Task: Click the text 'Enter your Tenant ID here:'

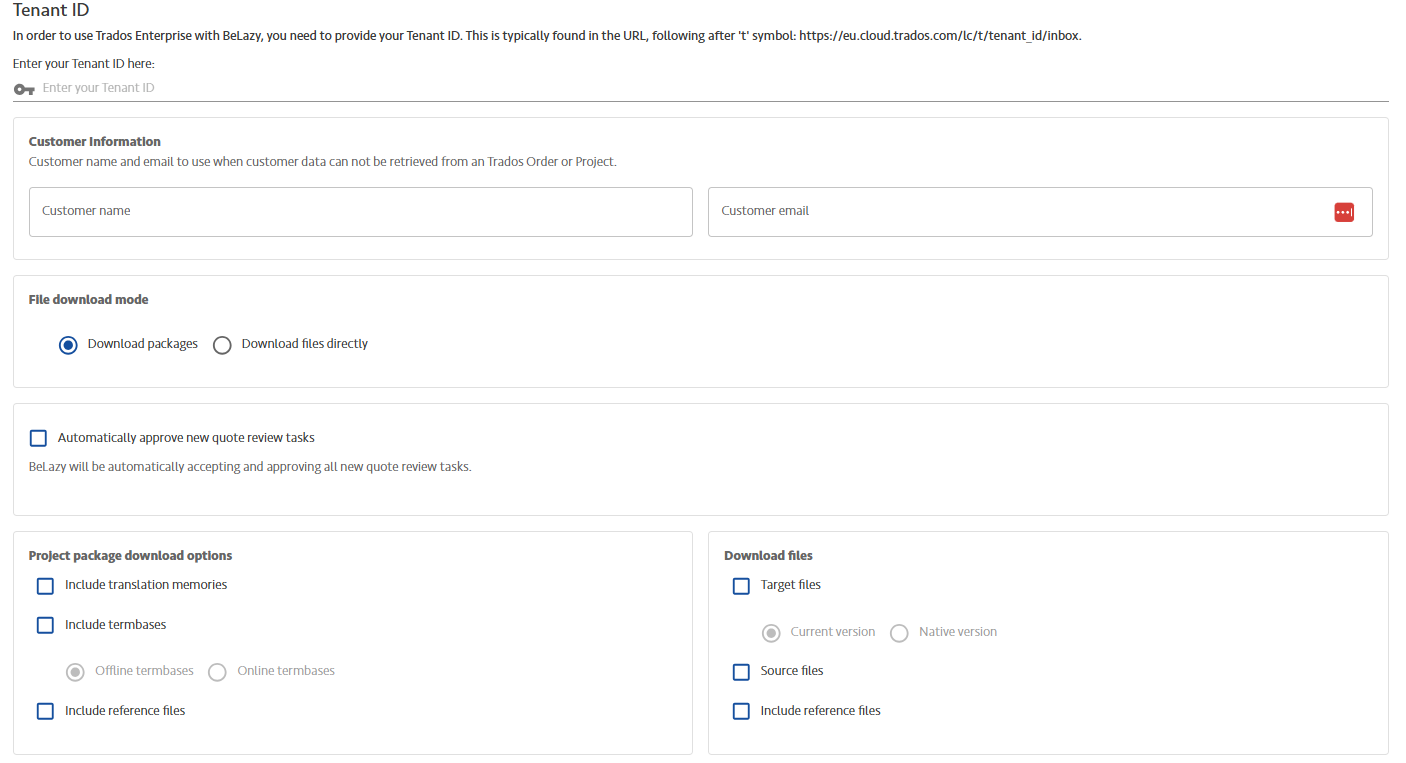Action: (84, 64)
